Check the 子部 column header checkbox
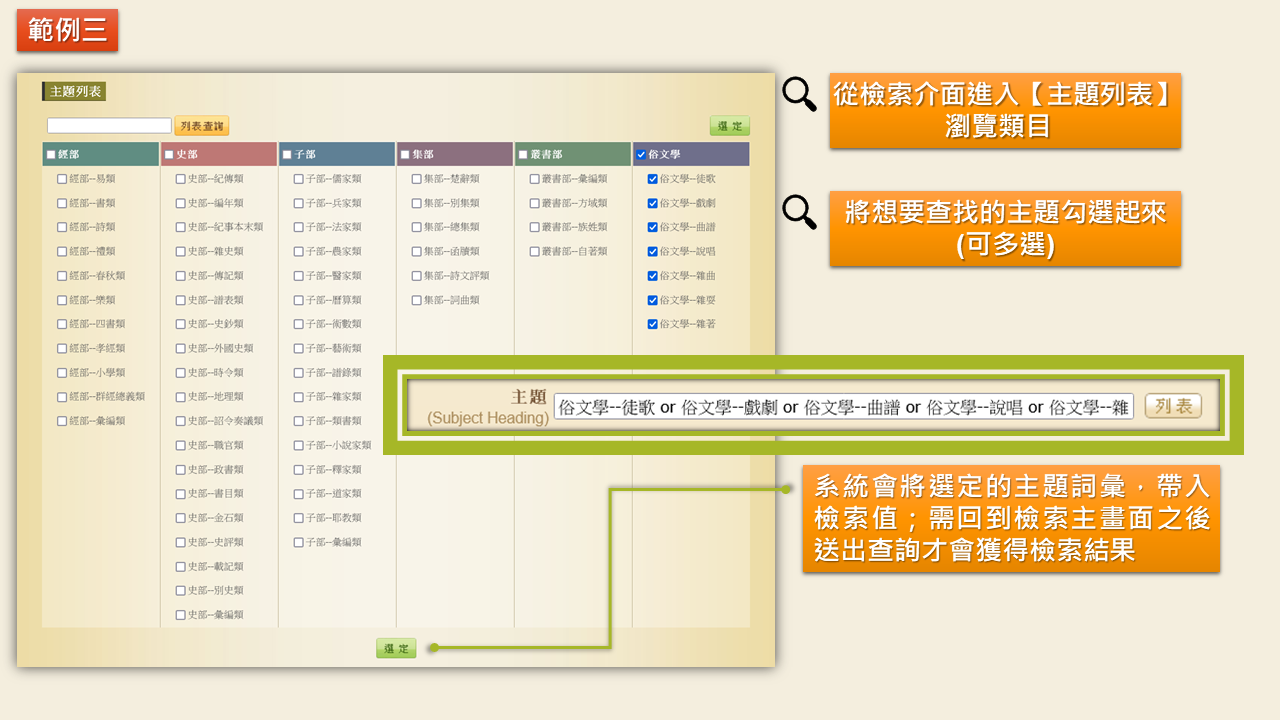 coord(287,155)
